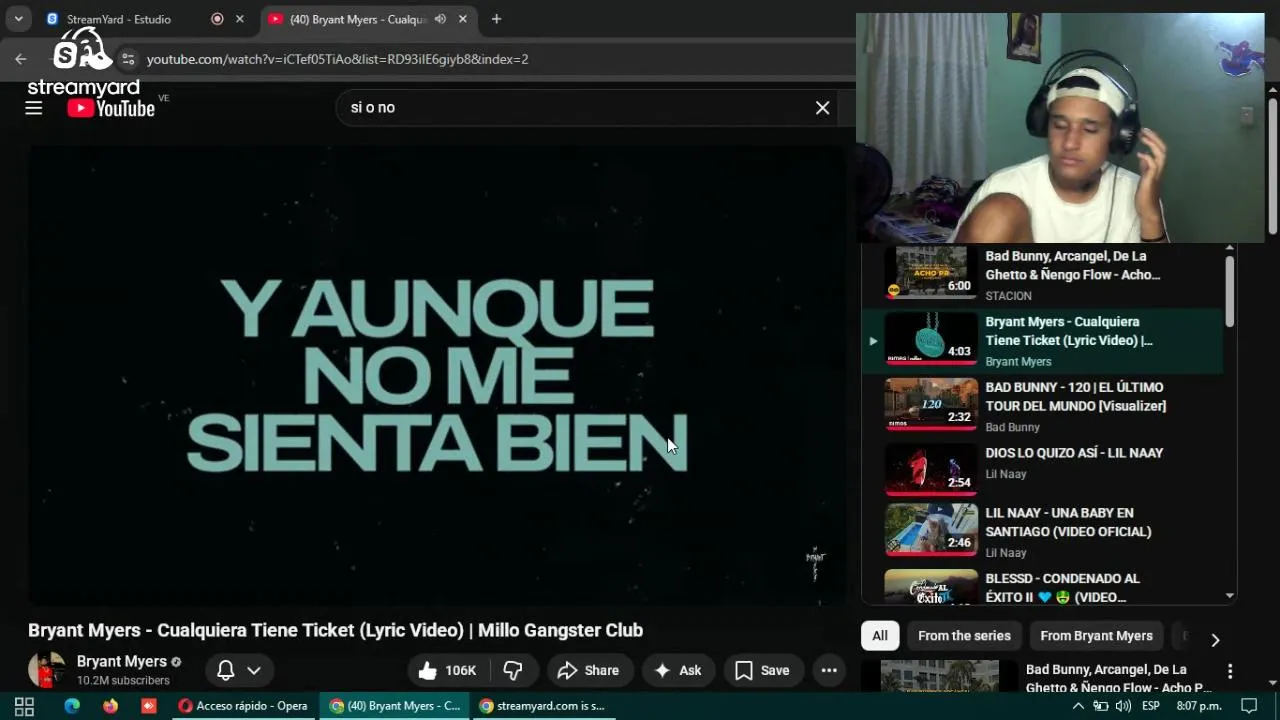
Task: Launch Firefox from taskbar
Action: (110, 706)
